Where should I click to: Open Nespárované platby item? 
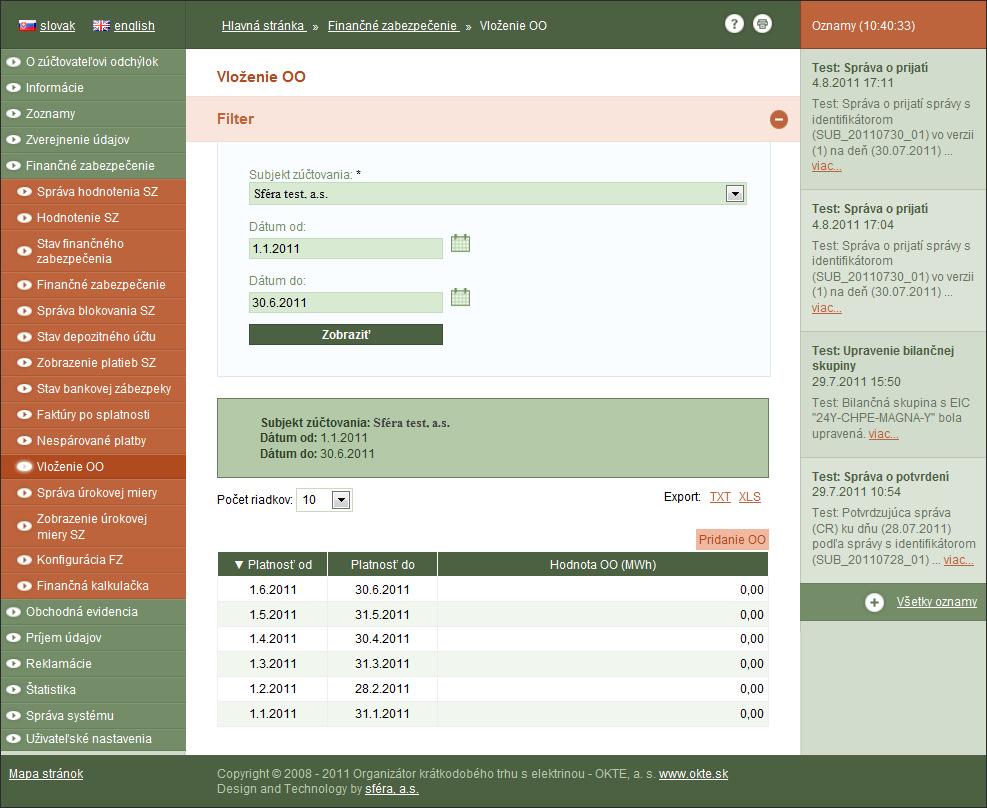pos(93,440)
